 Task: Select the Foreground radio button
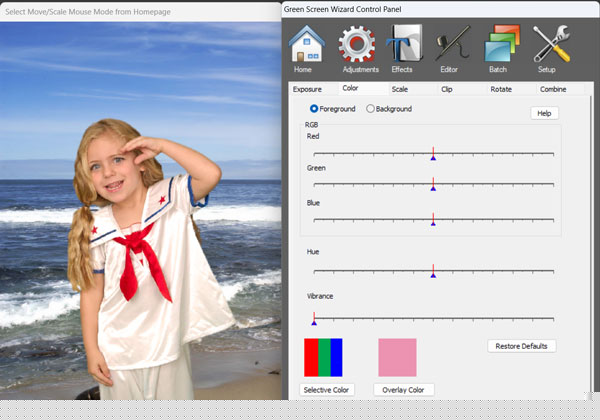click(x=314, y=109)
